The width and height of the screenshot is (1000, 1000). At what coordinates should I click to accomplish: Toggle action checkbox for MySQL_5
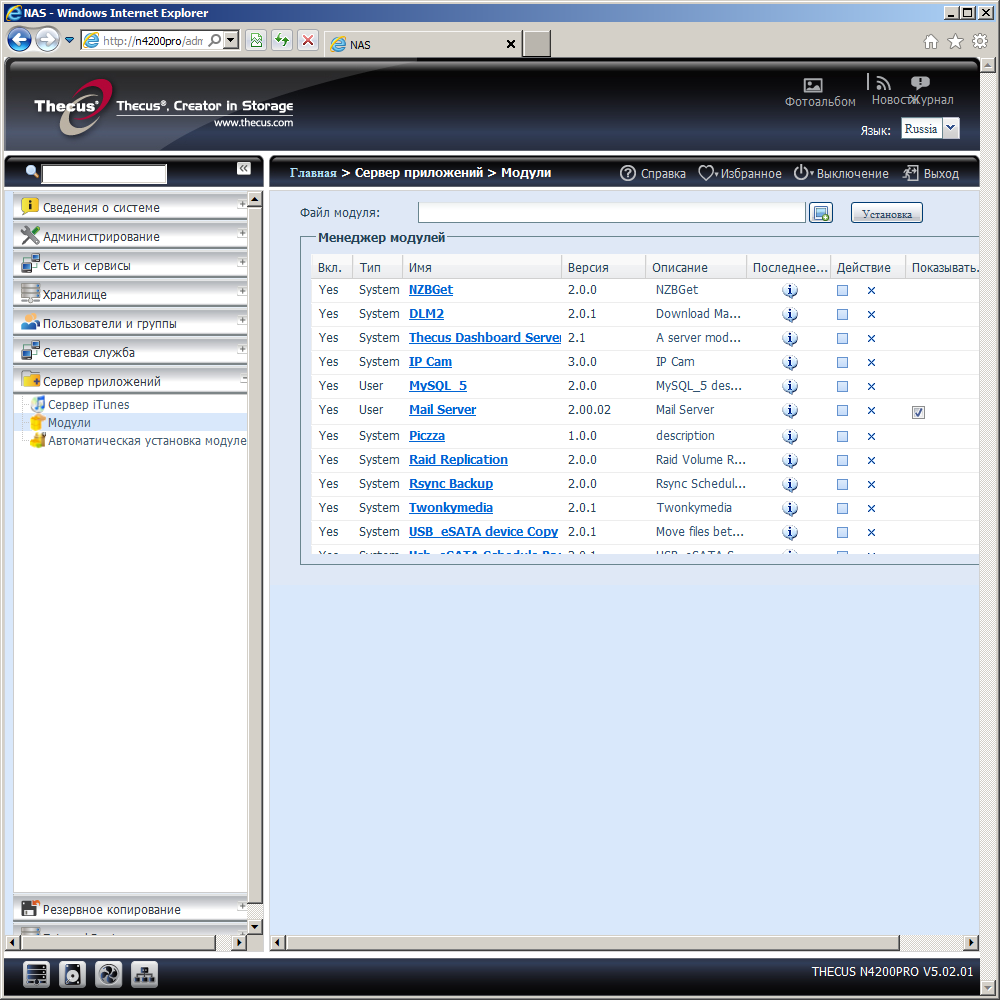click(x=842, y=386)
